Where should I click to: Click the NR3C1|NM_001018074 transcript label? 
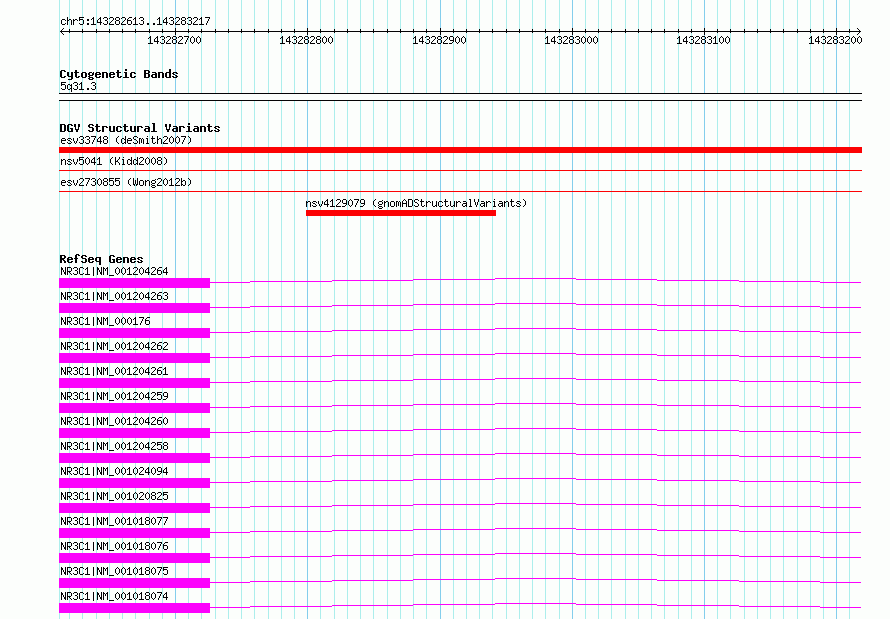pos(114,596)
